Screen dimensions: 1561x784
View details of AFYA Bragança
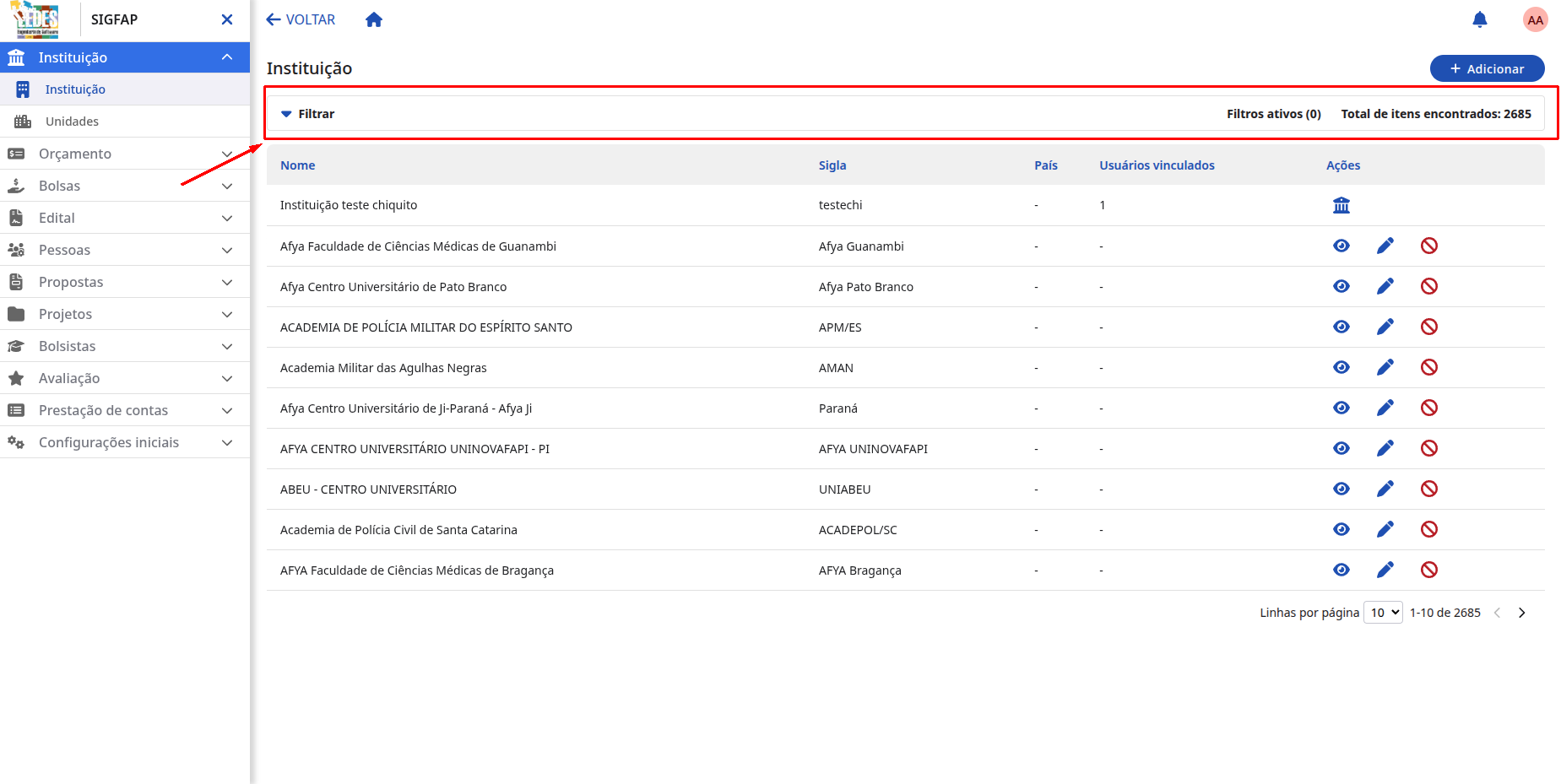[1341, 570]
